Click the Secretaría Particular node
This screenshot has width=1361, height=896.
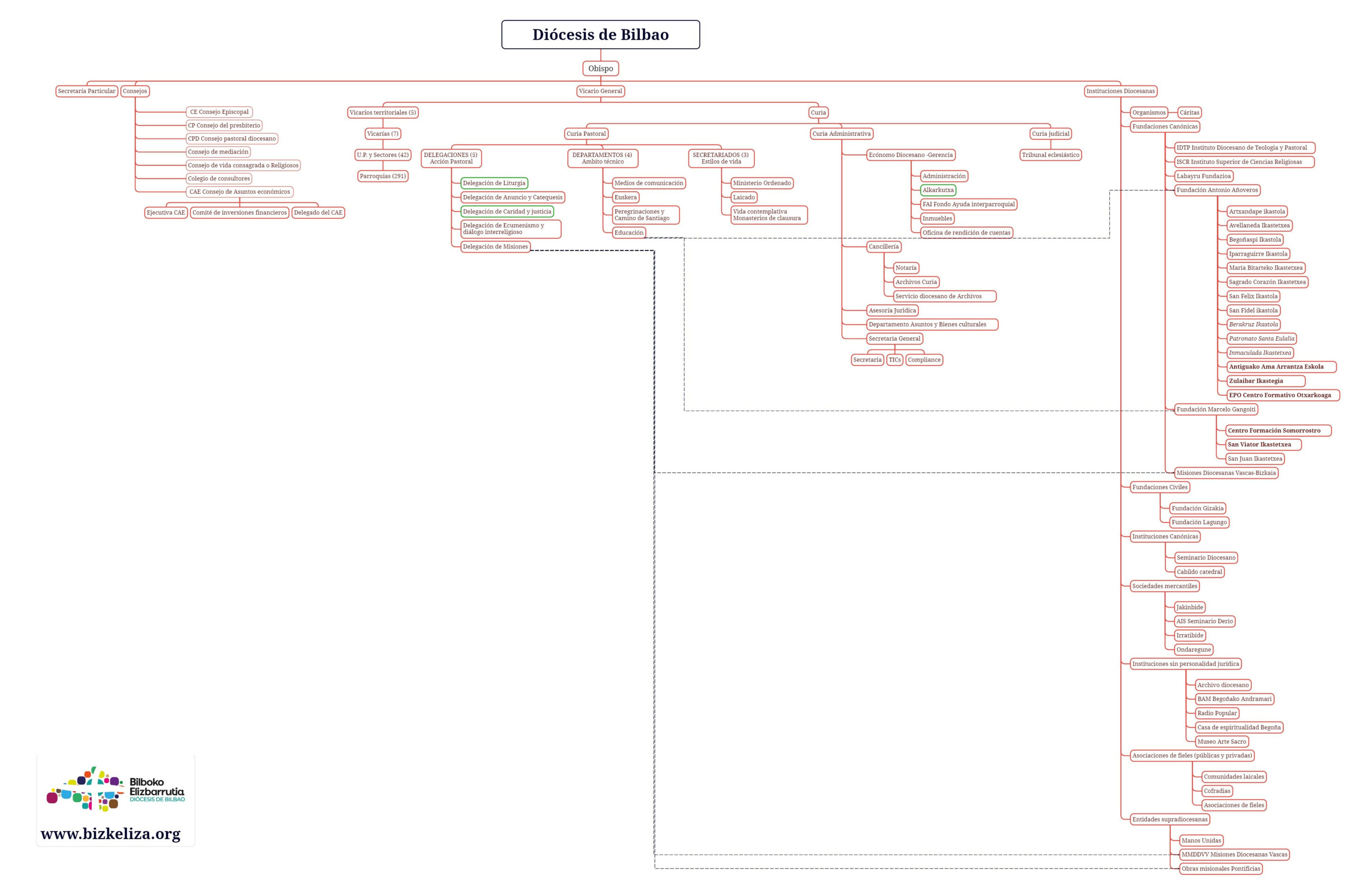pyautogui.click(x=86, y=91)
